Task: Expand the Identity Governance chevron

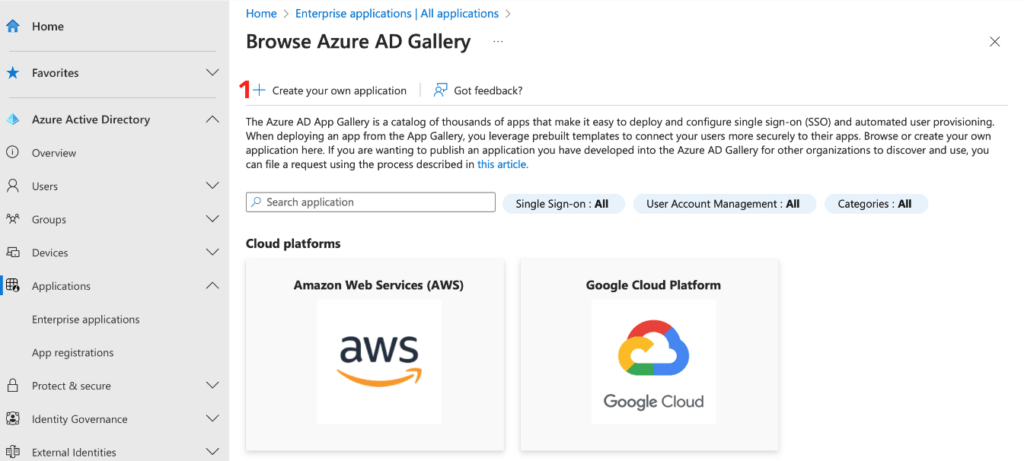Action: tap(212, 419)
